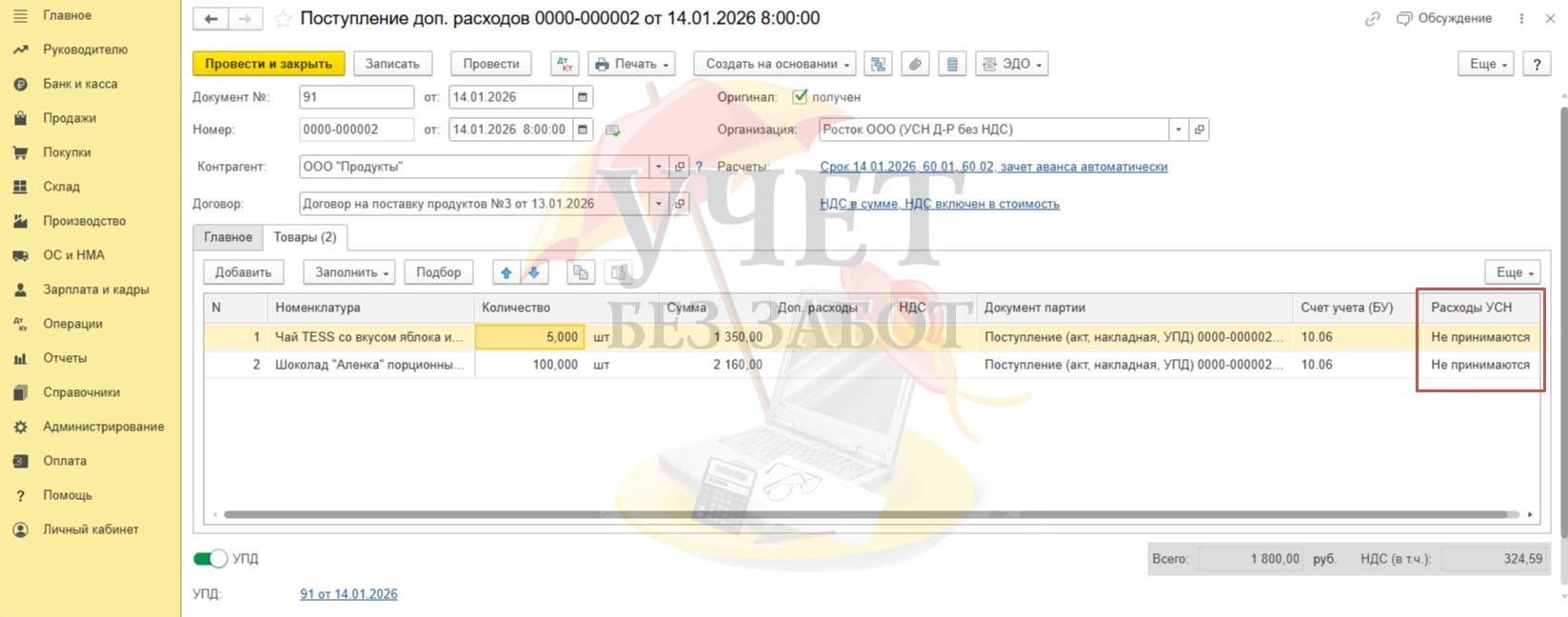
Task: Open Заполнить dropdown in table toolbar
Action: [349, 272]
